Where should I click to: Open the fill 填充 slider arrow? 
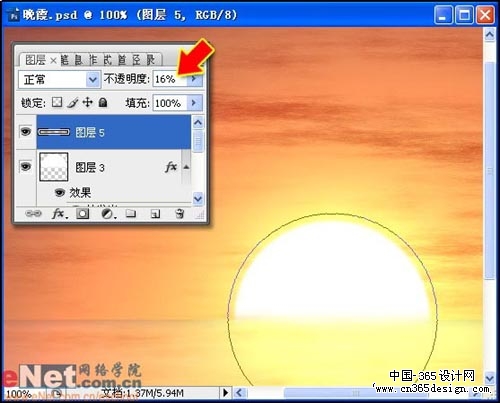tap(194, 103)
